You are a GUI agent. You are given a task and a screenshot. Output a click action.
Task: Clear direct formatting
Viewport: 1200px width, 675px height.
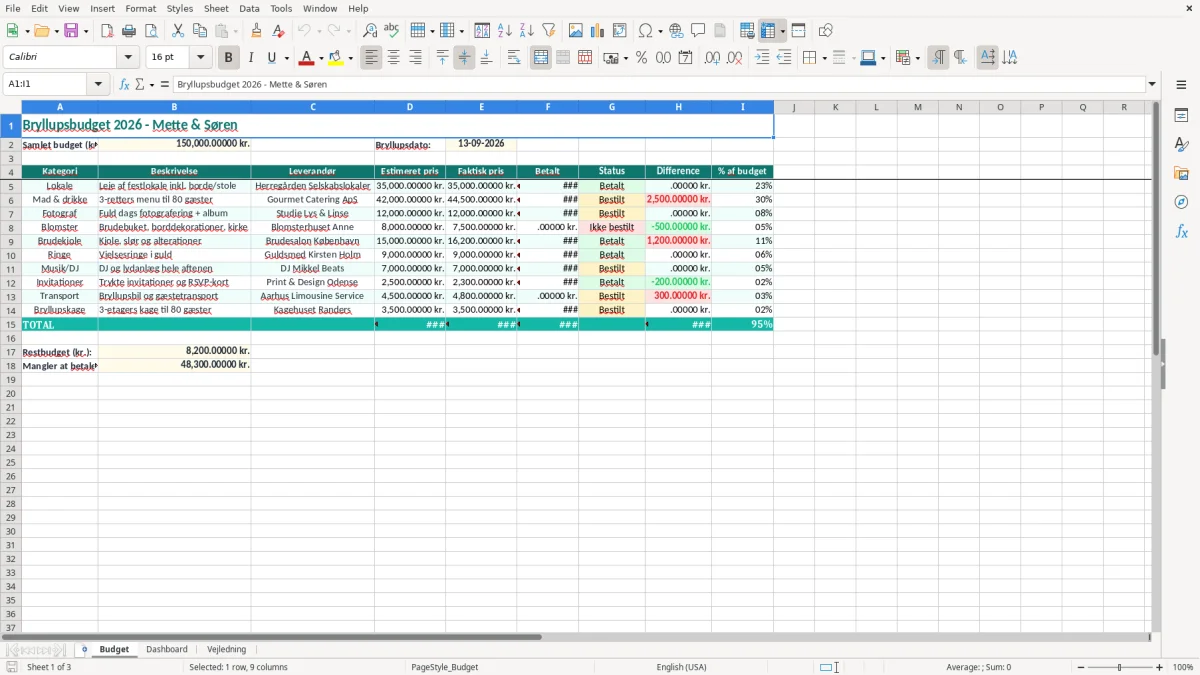(278, 31)
